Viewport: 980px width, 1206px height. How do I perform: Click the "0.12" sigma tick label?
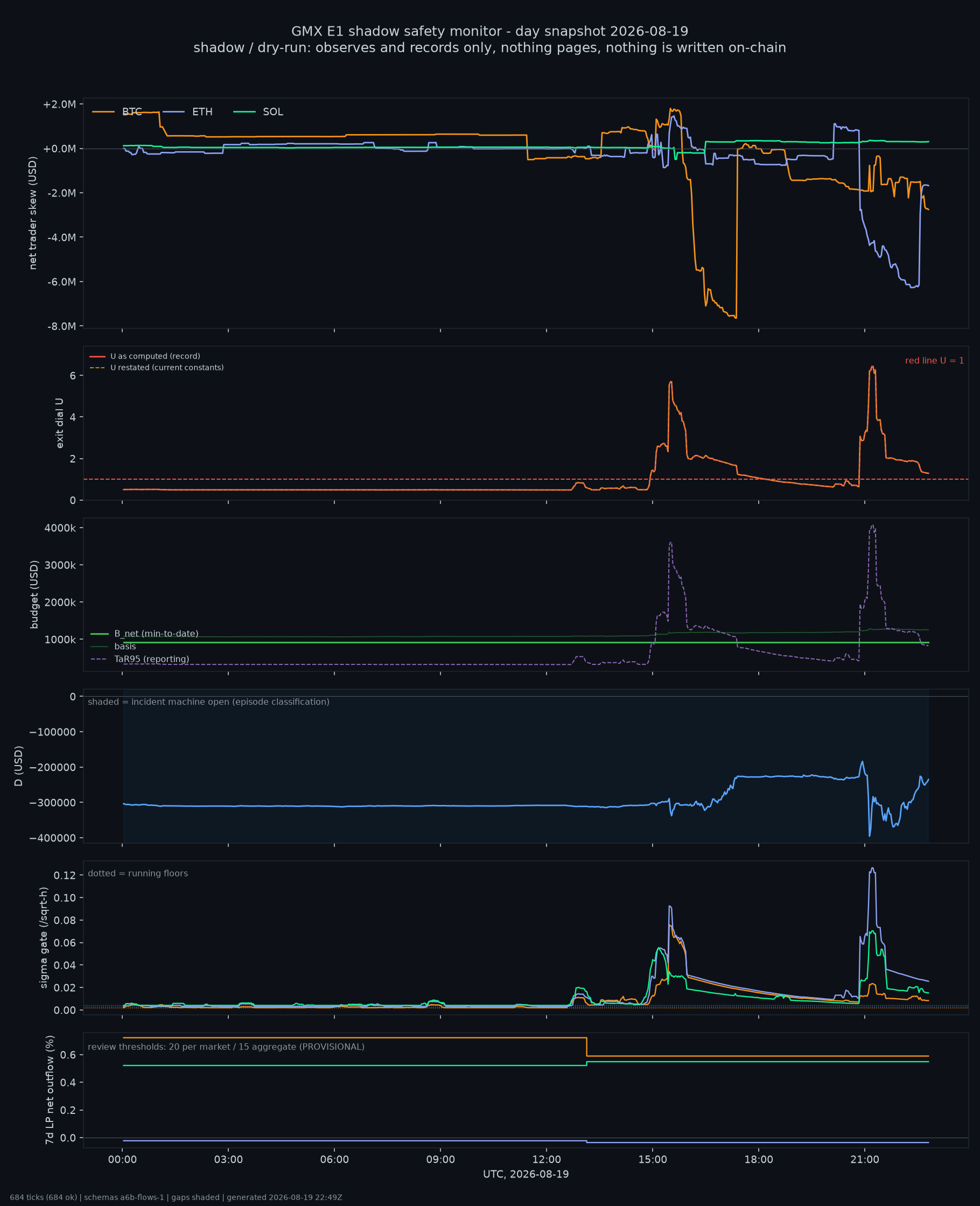pyautogui.click(x=65, y=875)
